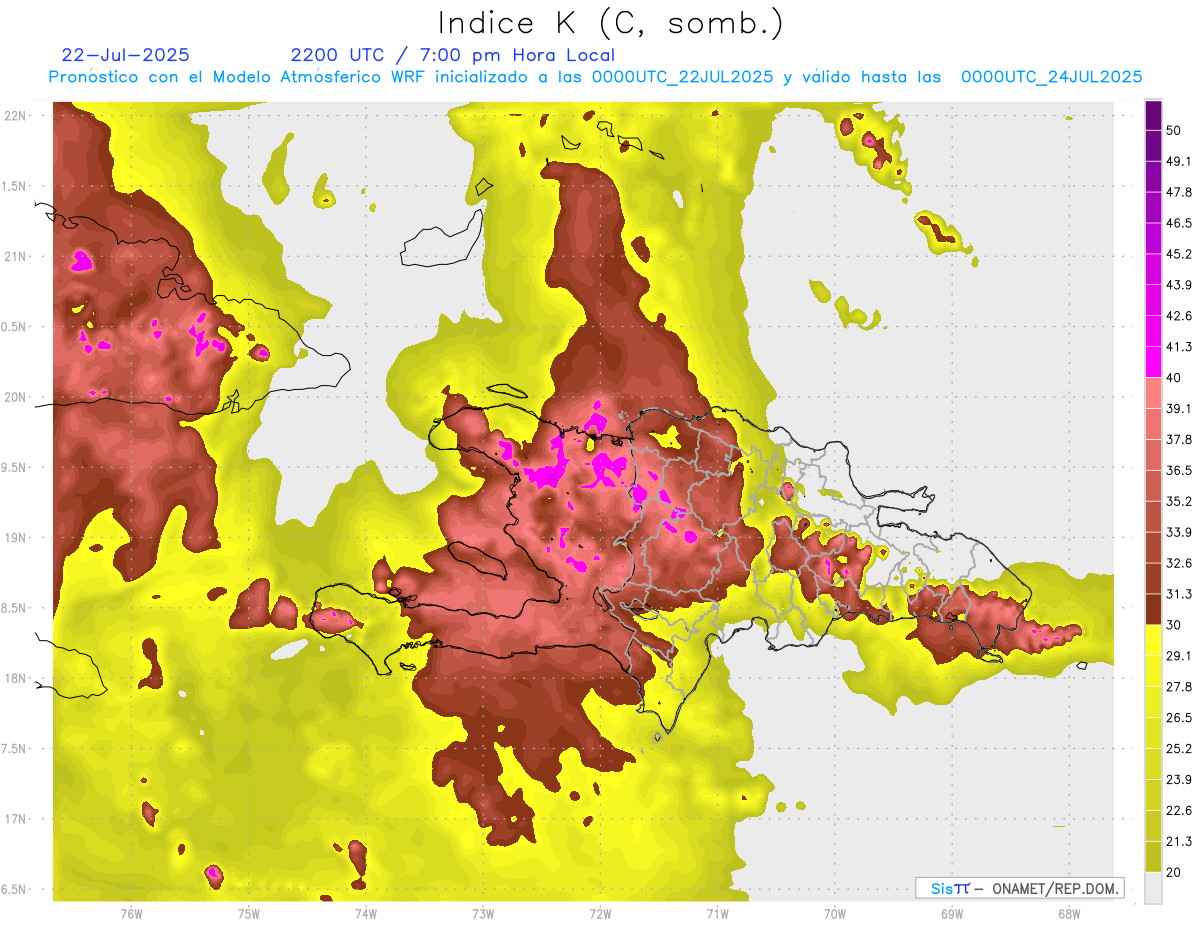Image resolution: width=1200 pixels, height=927 pixels.
Task: Click the '17N' latitude tick label
Action: [x=16, y=820]
